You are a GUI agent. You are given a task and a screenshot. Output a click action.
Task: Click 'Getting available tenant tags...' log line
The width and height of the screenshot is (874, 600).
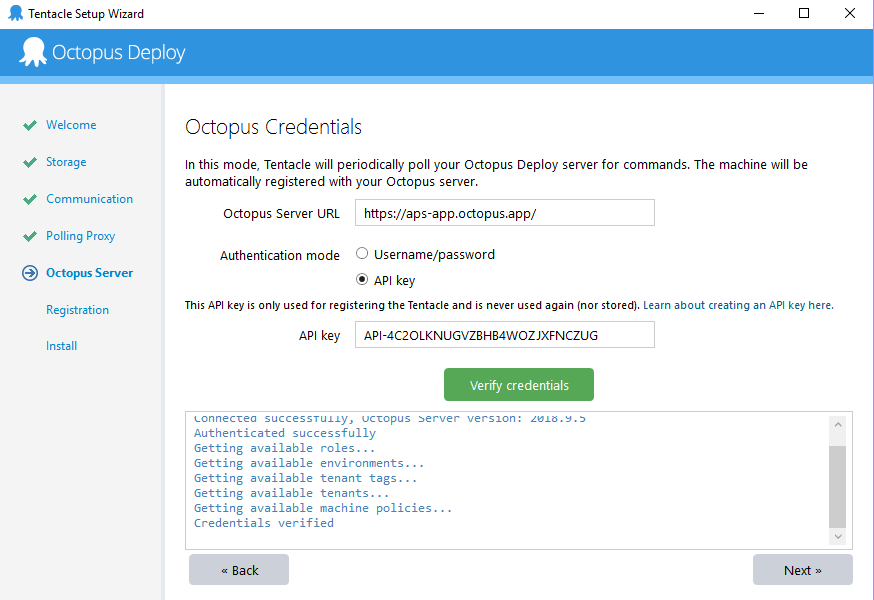[305, 478]
